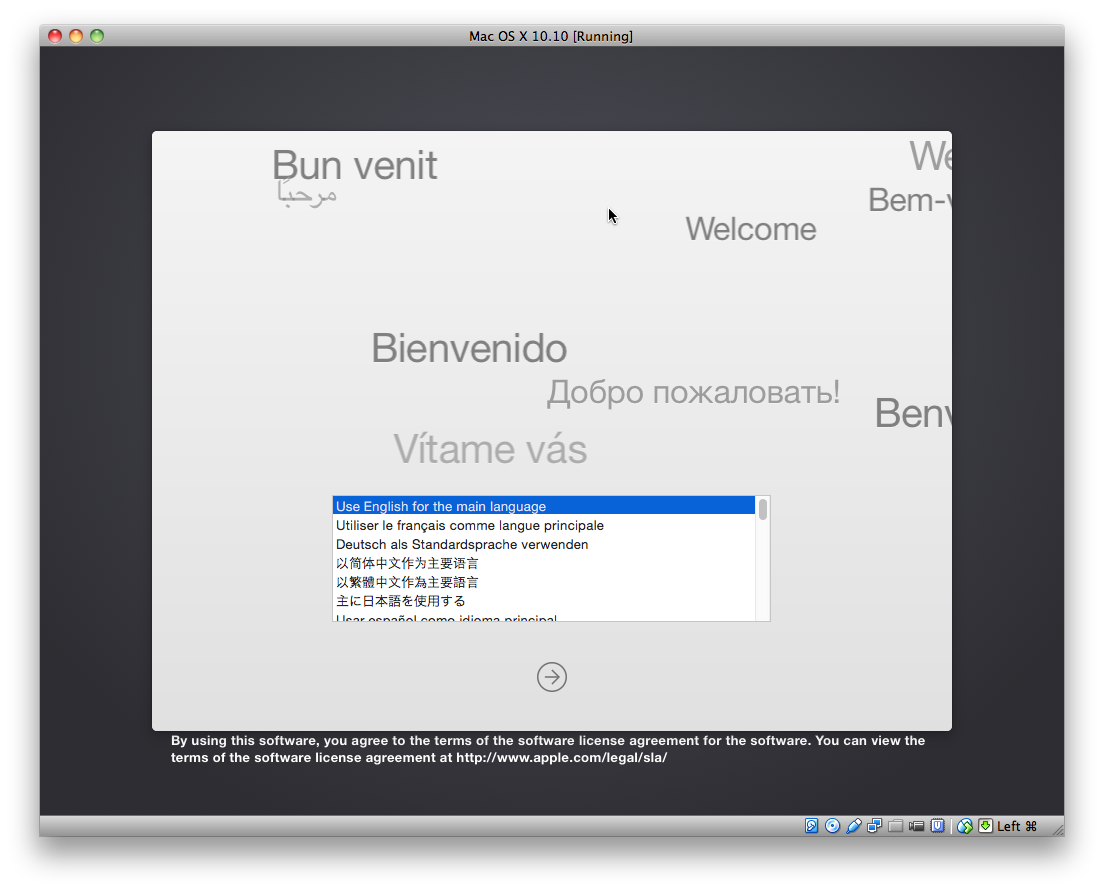Zoom the VM window with green button
This screenshot has height=891, width=1104.
[97, 36]
